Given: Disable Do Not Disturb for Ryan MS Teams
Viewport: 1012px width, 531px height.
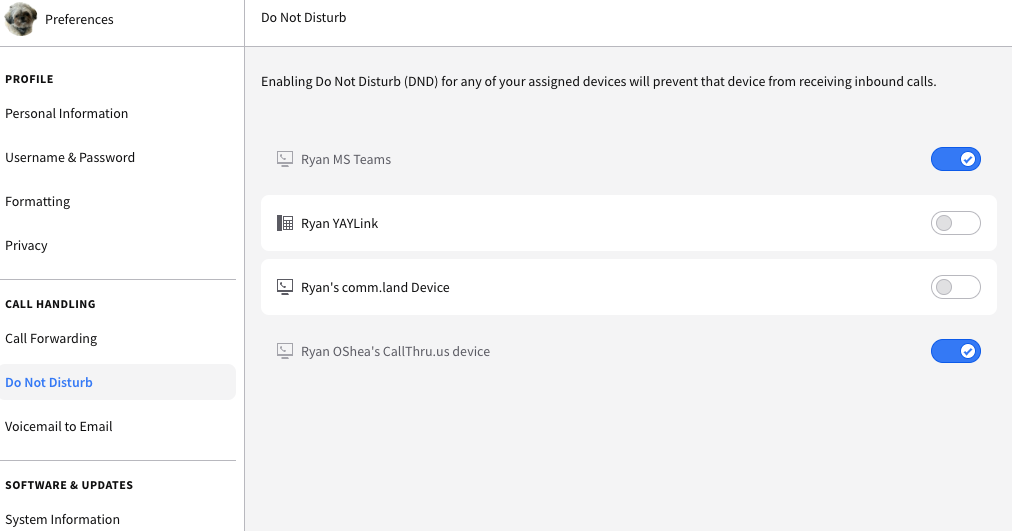Looking at the screenshot, I should pos(955,159).
